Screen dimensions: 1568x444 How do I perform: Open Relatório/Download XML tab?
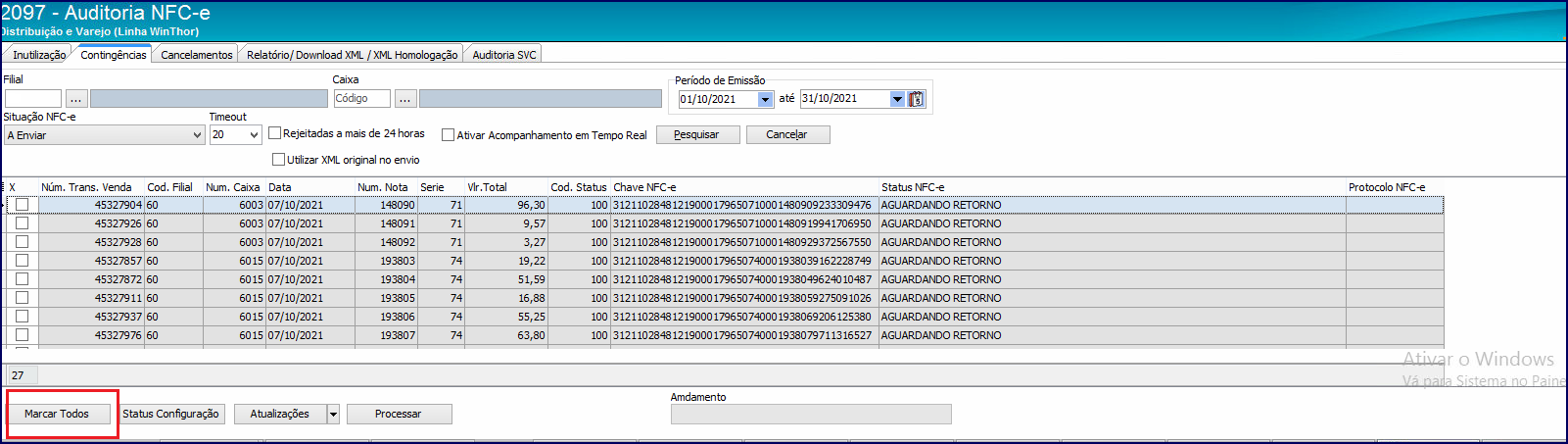click(x=352, y=55)
